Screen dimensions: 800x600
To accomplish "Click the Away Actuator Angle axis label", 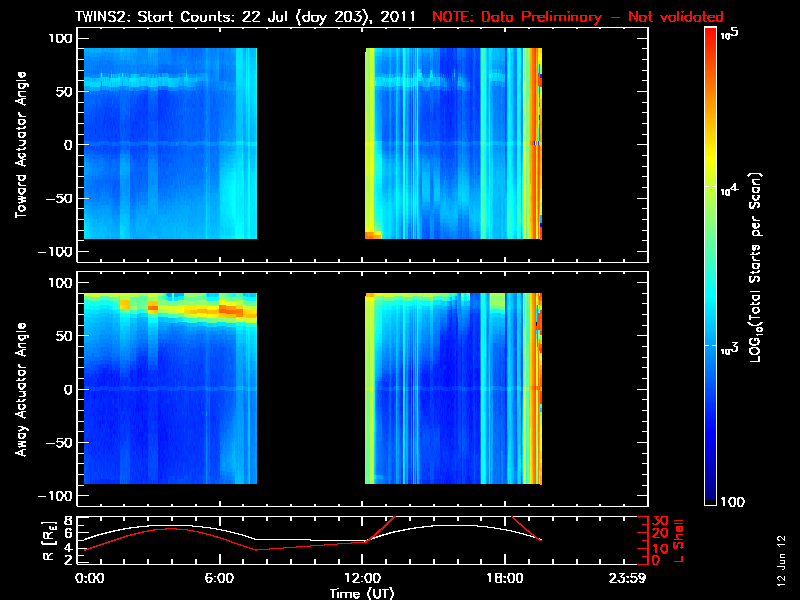I will point(21,389).
